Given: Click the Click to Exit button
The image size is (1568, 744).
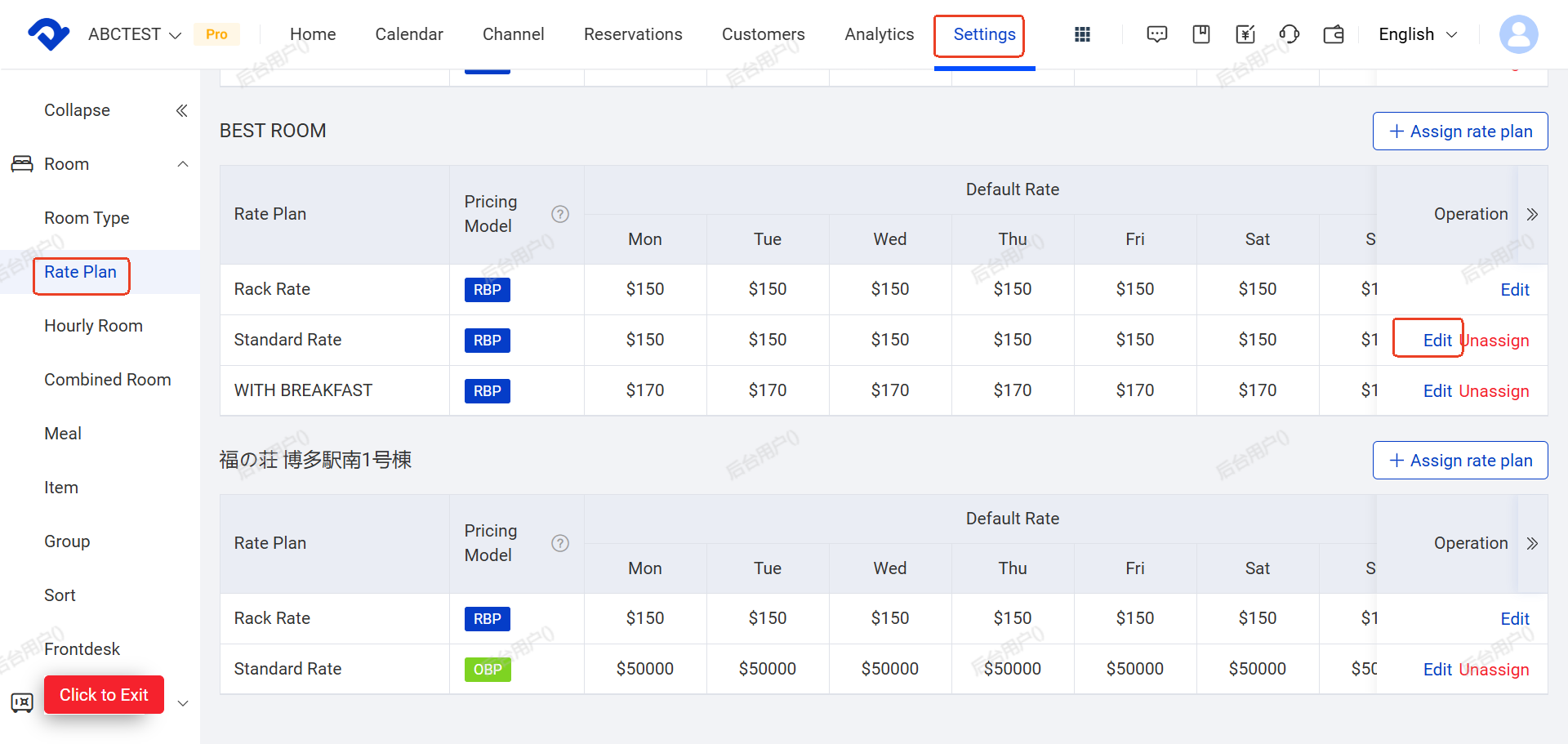Looking at the screenshot, I should [x=104, y=695].
